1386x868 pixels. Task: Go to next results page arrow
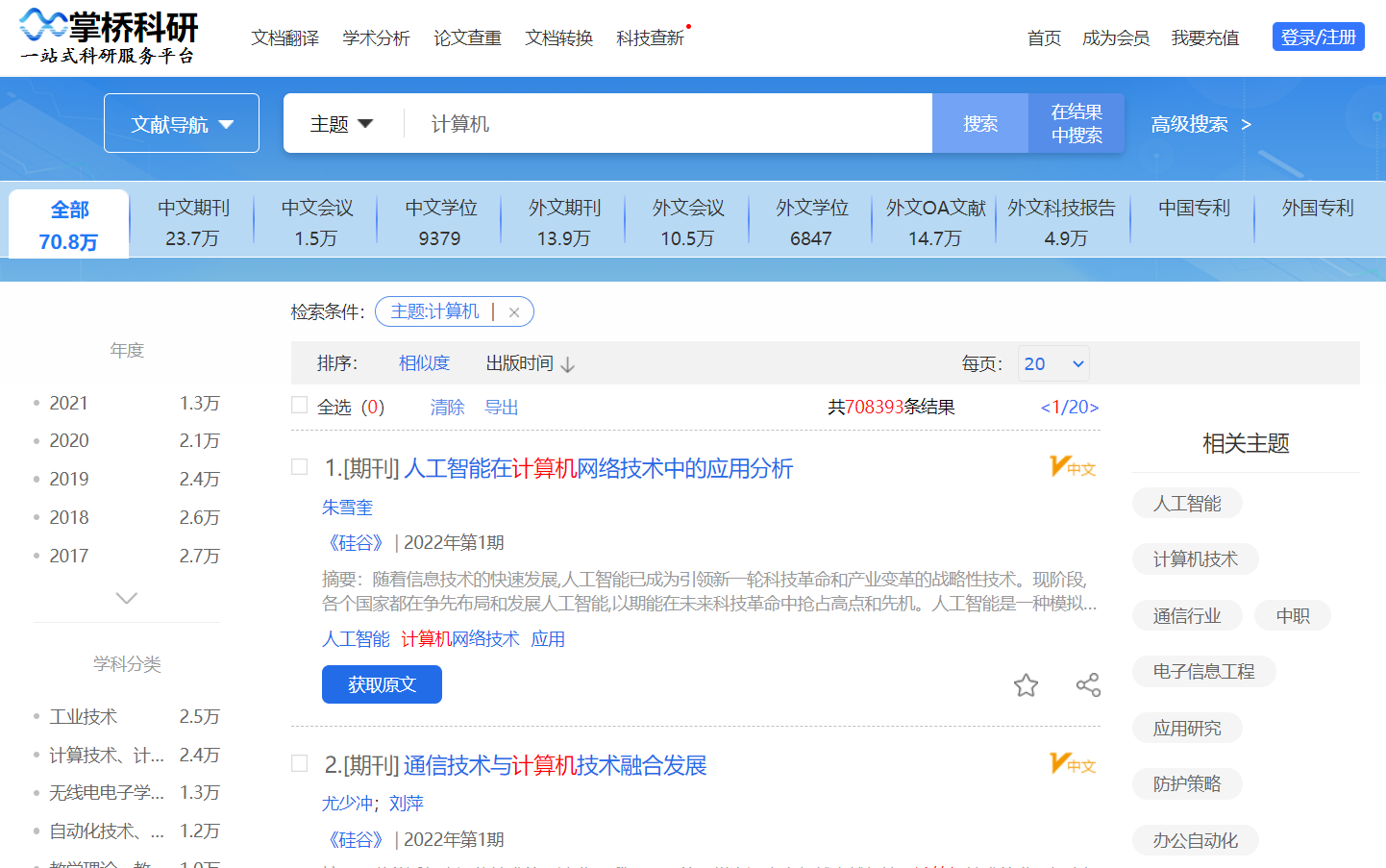(1094, 408)
